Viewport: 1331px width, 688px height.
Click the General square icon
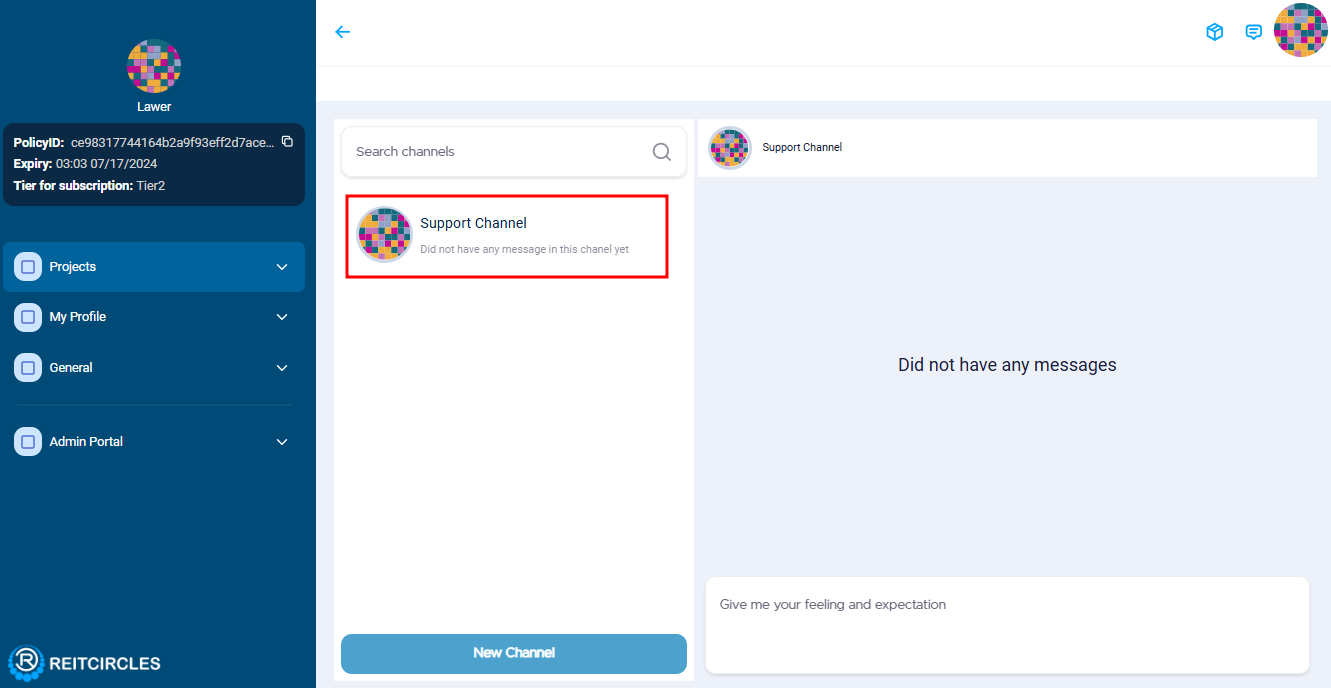point(28,368)
